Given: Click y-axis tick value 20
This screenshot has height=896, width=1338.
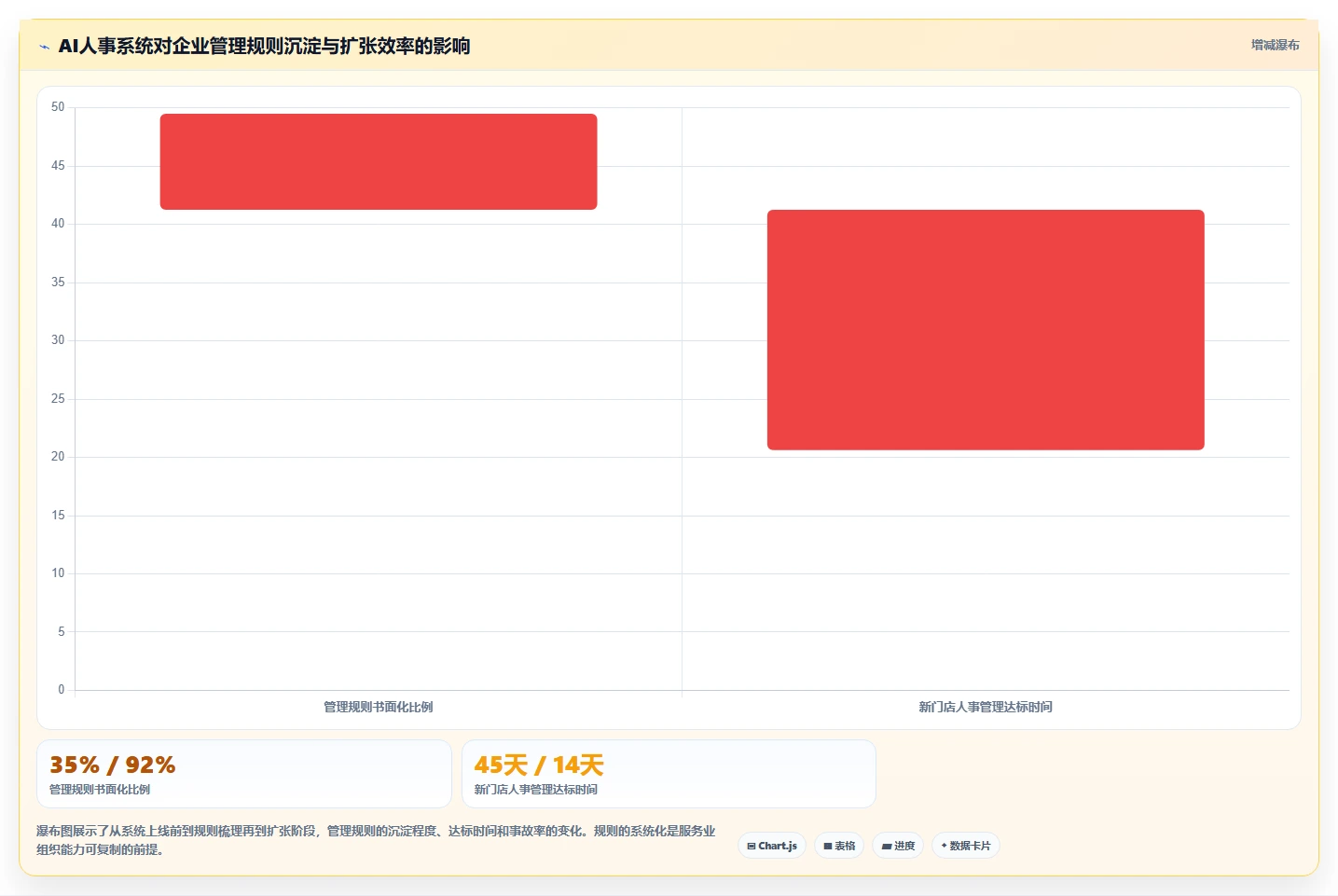Looking at the screenshot, I should 58,457.
